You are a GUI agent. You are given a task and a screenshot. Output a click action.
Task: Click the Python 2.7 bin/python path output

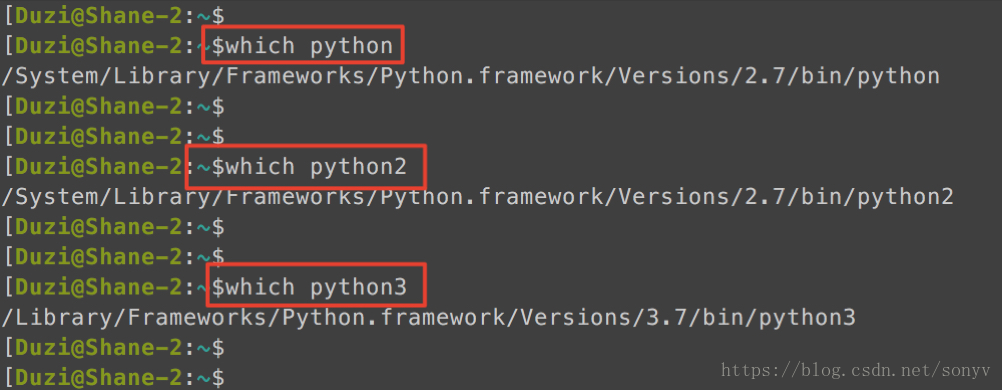470,76
